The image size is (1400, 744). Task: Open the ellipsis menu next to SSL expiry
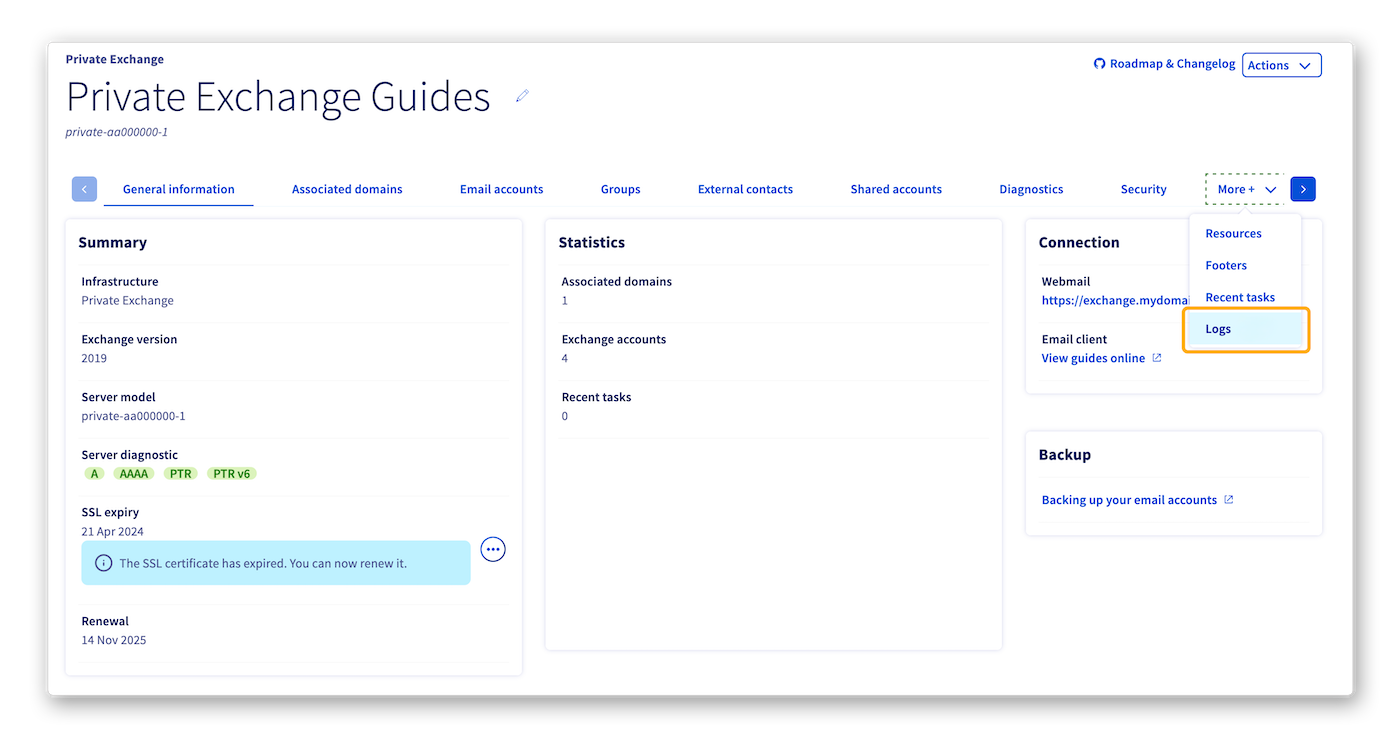492,549
